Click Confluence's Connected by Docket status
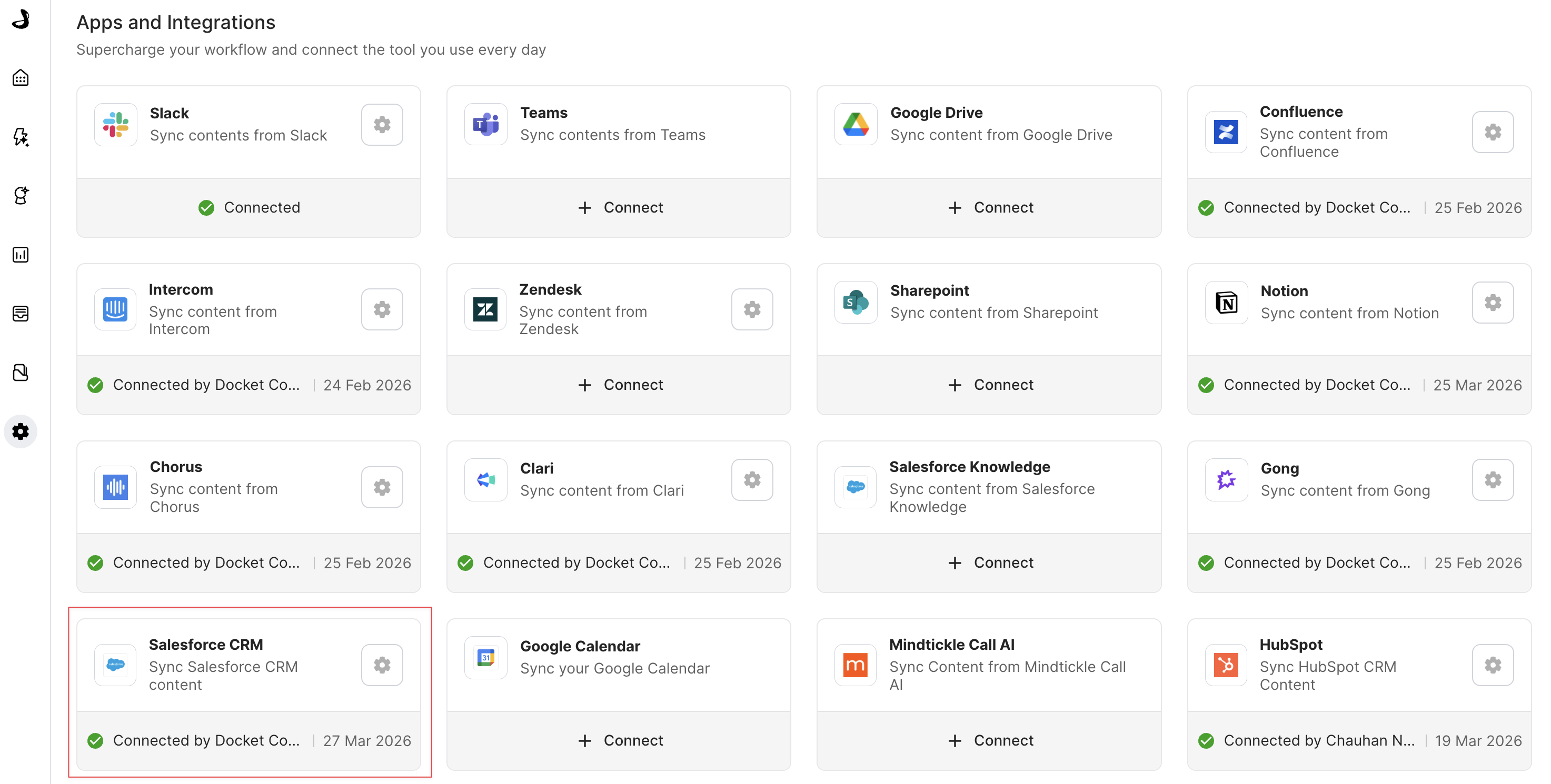Image resolution: width=1551 pixels, height=784 pixels. [1305, 208]
